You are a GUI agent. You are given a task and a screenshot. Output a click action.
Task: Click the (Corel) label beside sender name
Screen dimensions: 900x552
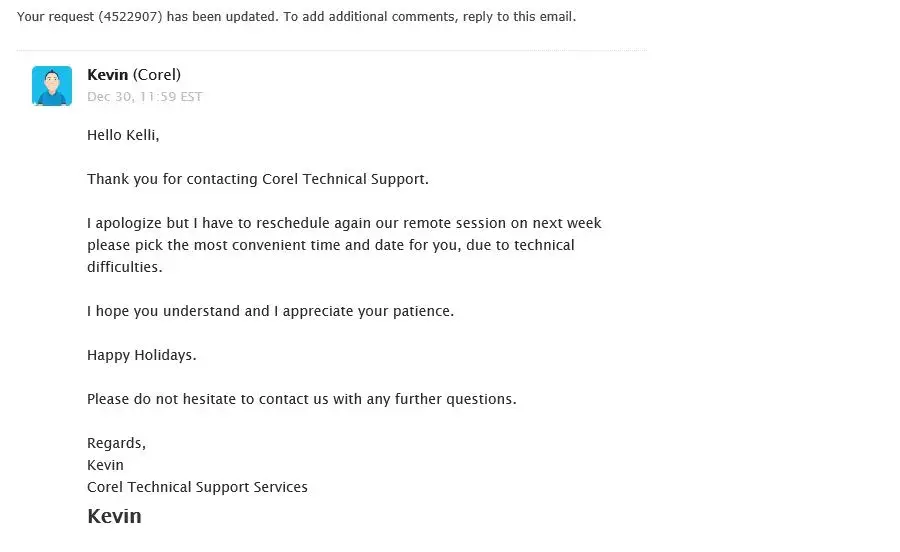pos(157,75)
